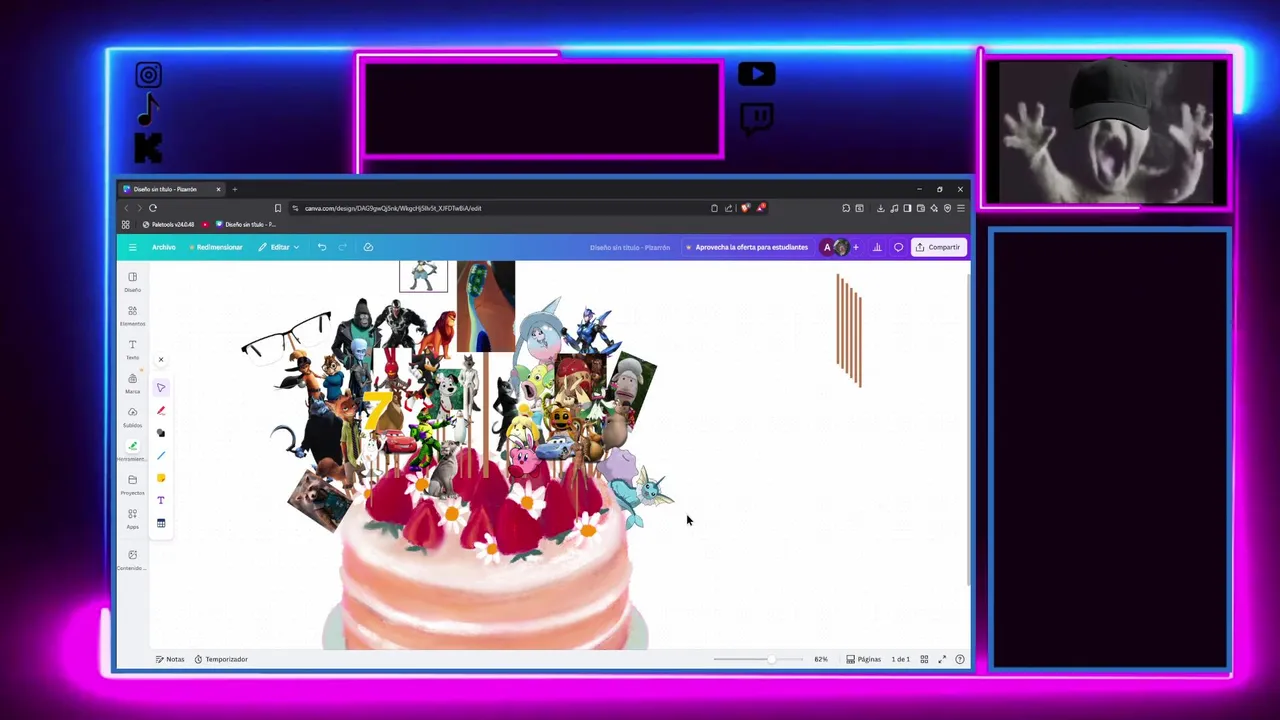The width and height of the screenshot is (1280, 720).
Task: Open the Apps side panel
Action: click(x=132, y=518)
